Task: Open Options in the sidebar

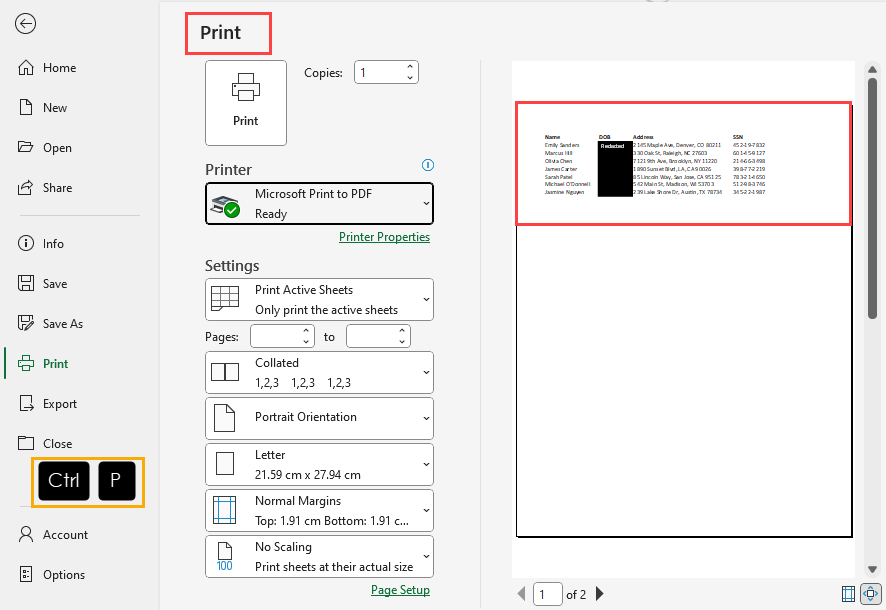Action: pos(63,575)
